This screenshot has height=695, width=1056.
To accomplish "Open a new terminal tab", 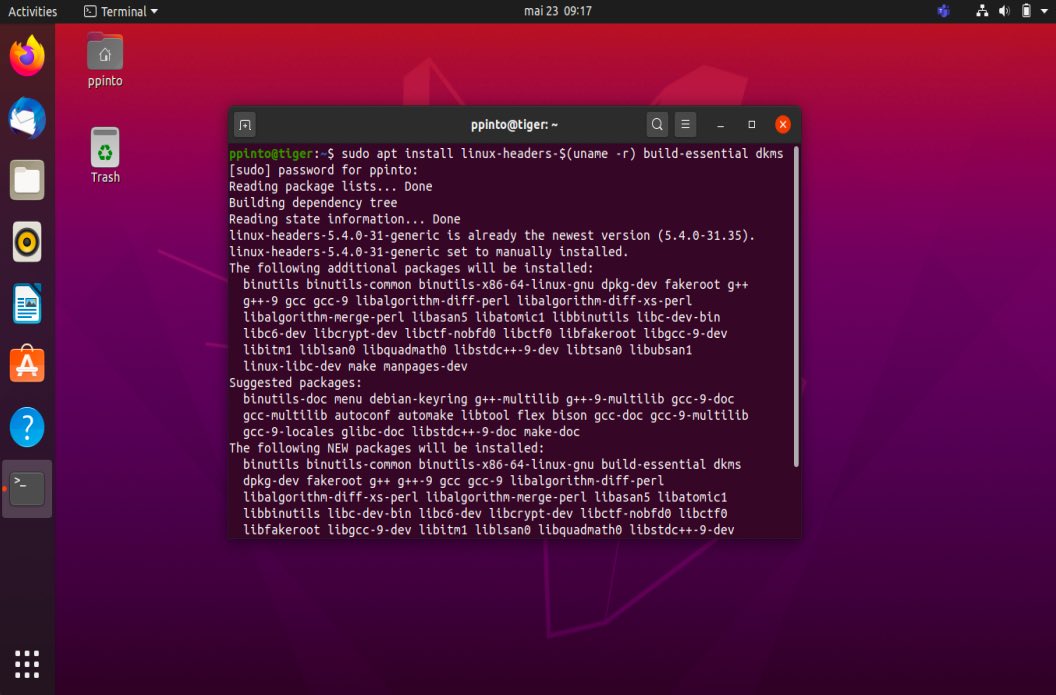I will pos(244,124).
